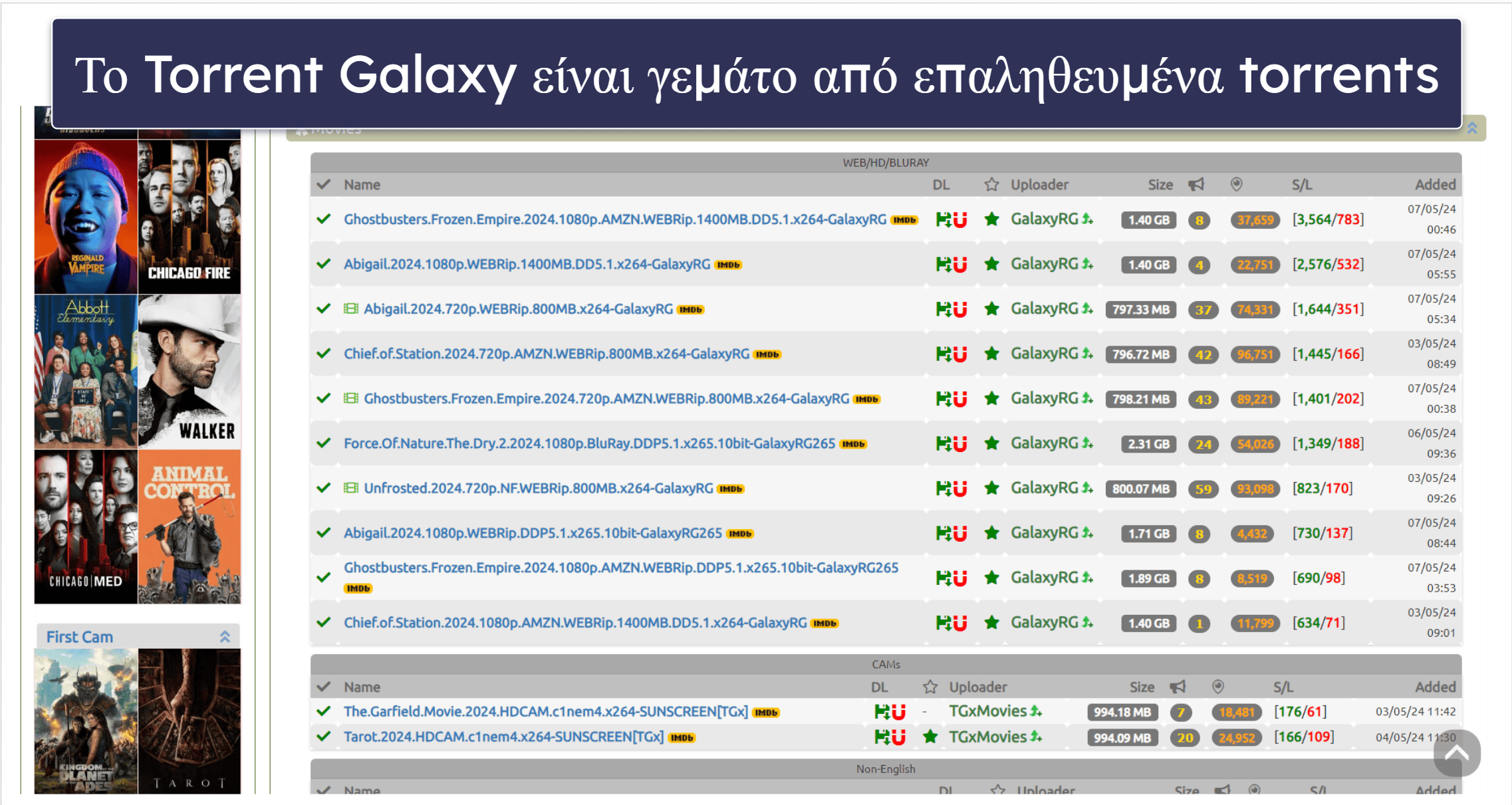Click film strip icon beside Unfrosted.2024.720p
1512x805 pixels.
[x=351, y=488]
